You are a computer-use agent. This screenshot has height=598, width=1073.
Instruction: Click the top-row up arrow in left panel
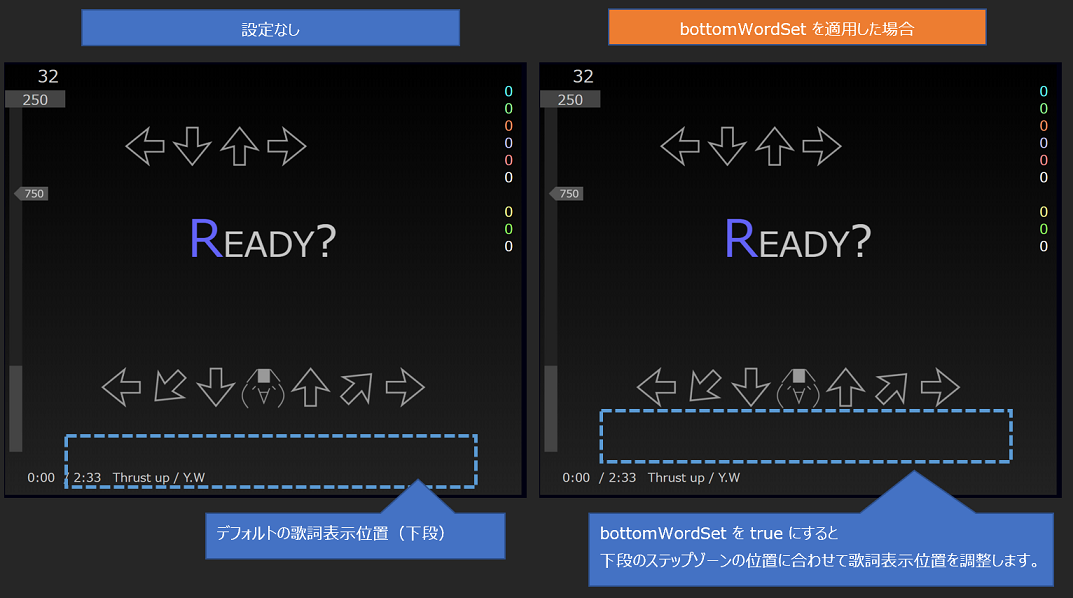tap(240, 146)
